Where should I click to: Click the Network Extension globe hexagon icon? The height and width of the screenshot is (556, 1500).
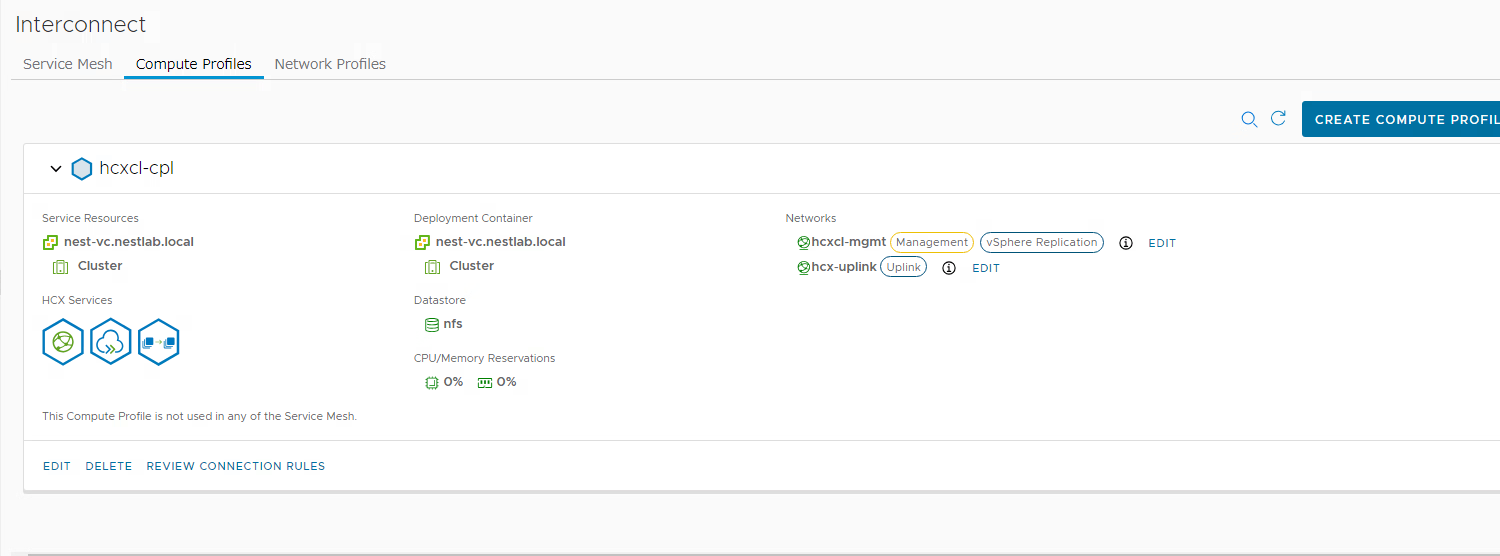click(x=63, y=342)
